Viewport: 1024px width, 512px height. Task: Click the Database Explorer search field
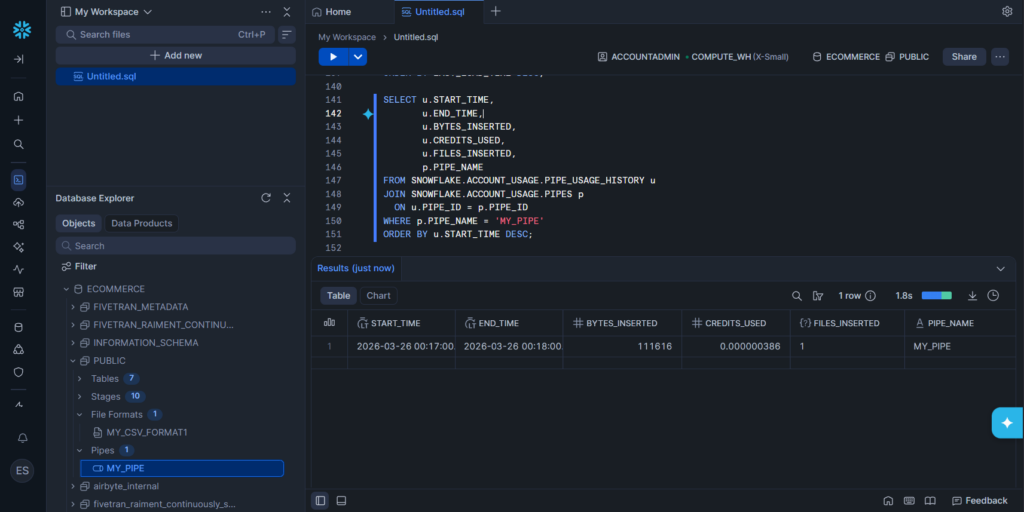[176, 246]
